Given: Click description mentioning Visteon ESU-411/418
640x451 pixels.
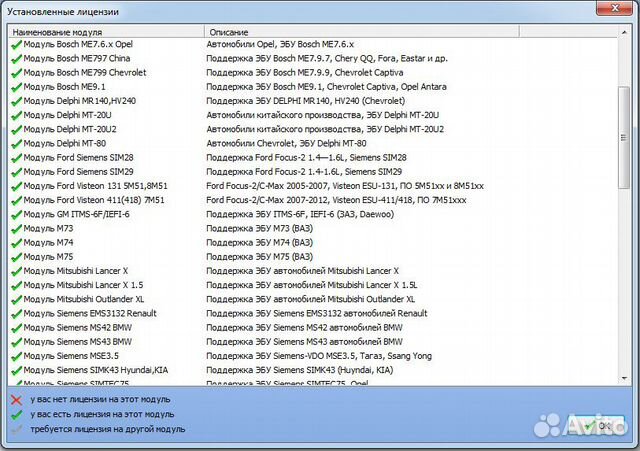Looking at the screenshot, I should (x=336, y=200).
